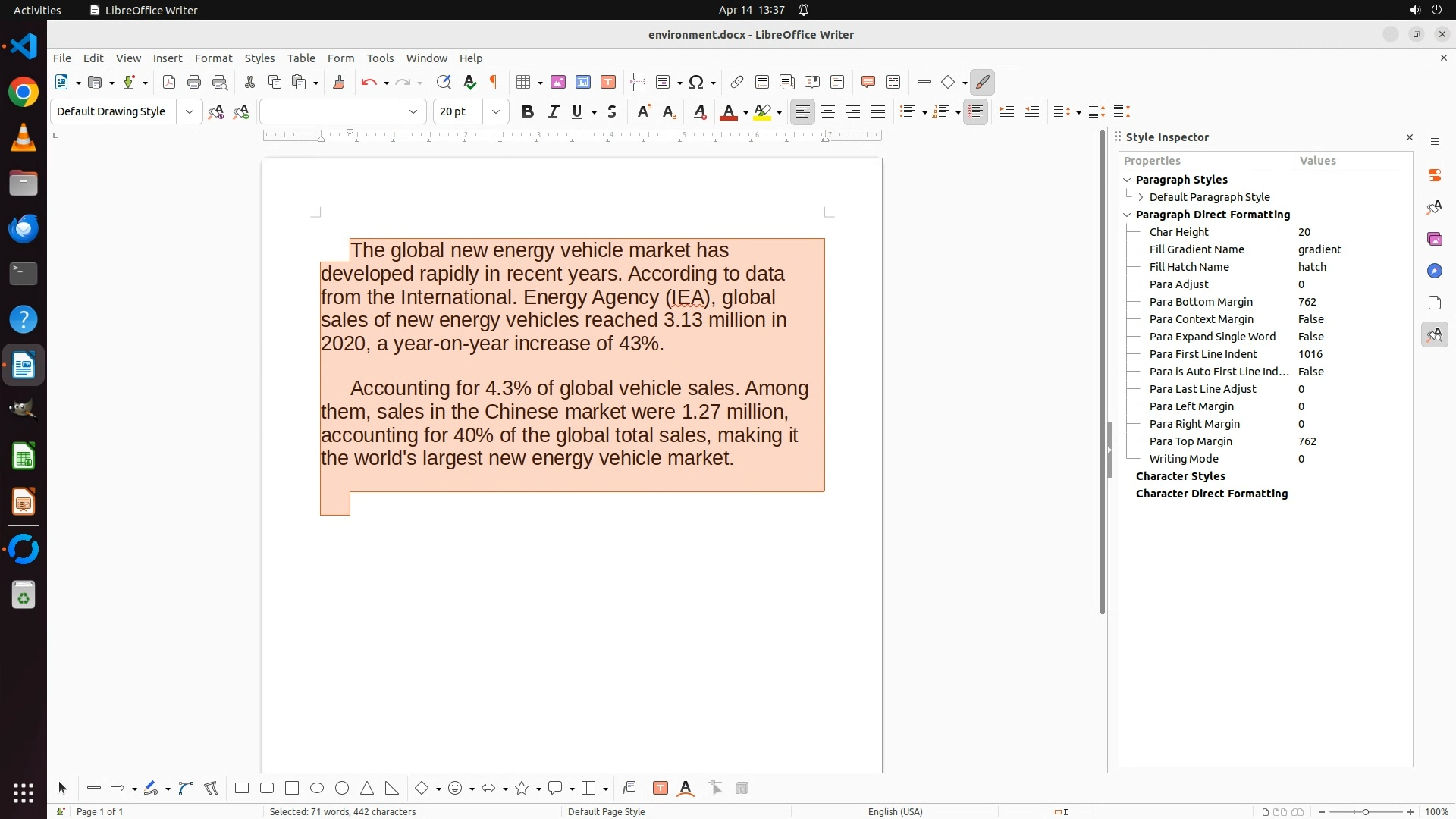Click the zoom slider in status bar
This screenshot has height=819, width=1456.
[x=1365, y=811]
